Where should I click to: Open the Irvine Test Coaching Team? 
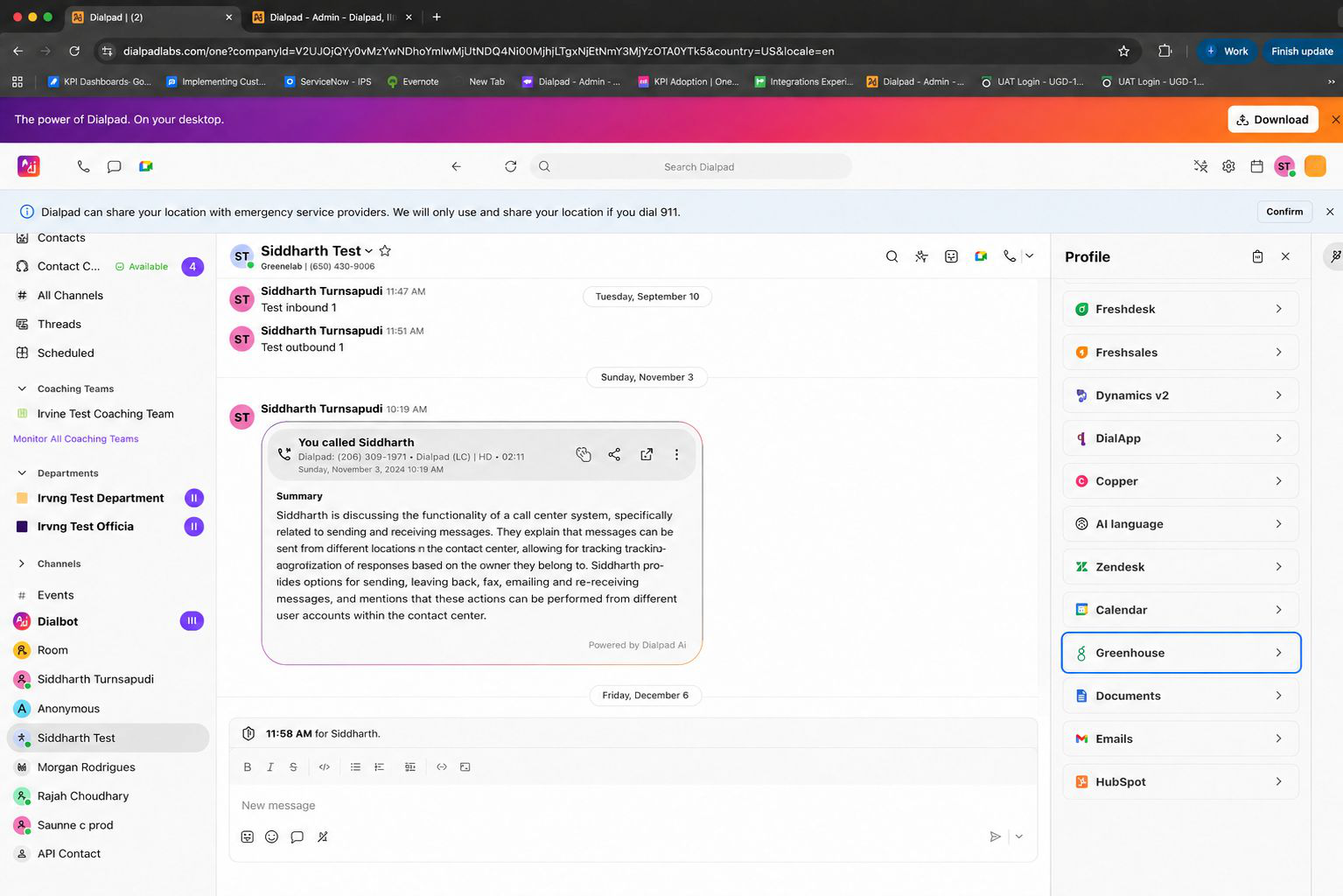(x=105, y=414)
